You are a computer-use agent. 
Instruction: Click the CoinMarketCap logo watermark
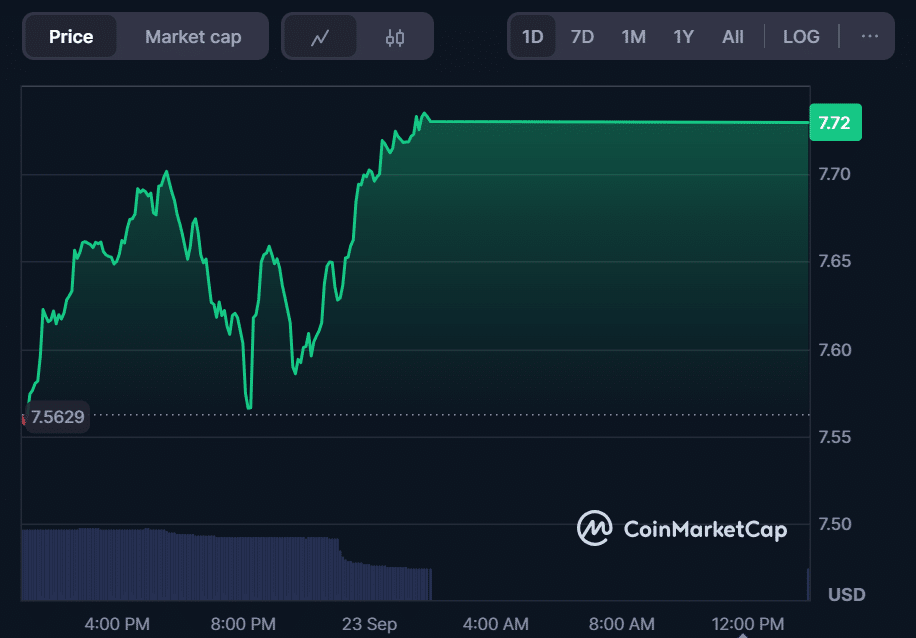682,528
